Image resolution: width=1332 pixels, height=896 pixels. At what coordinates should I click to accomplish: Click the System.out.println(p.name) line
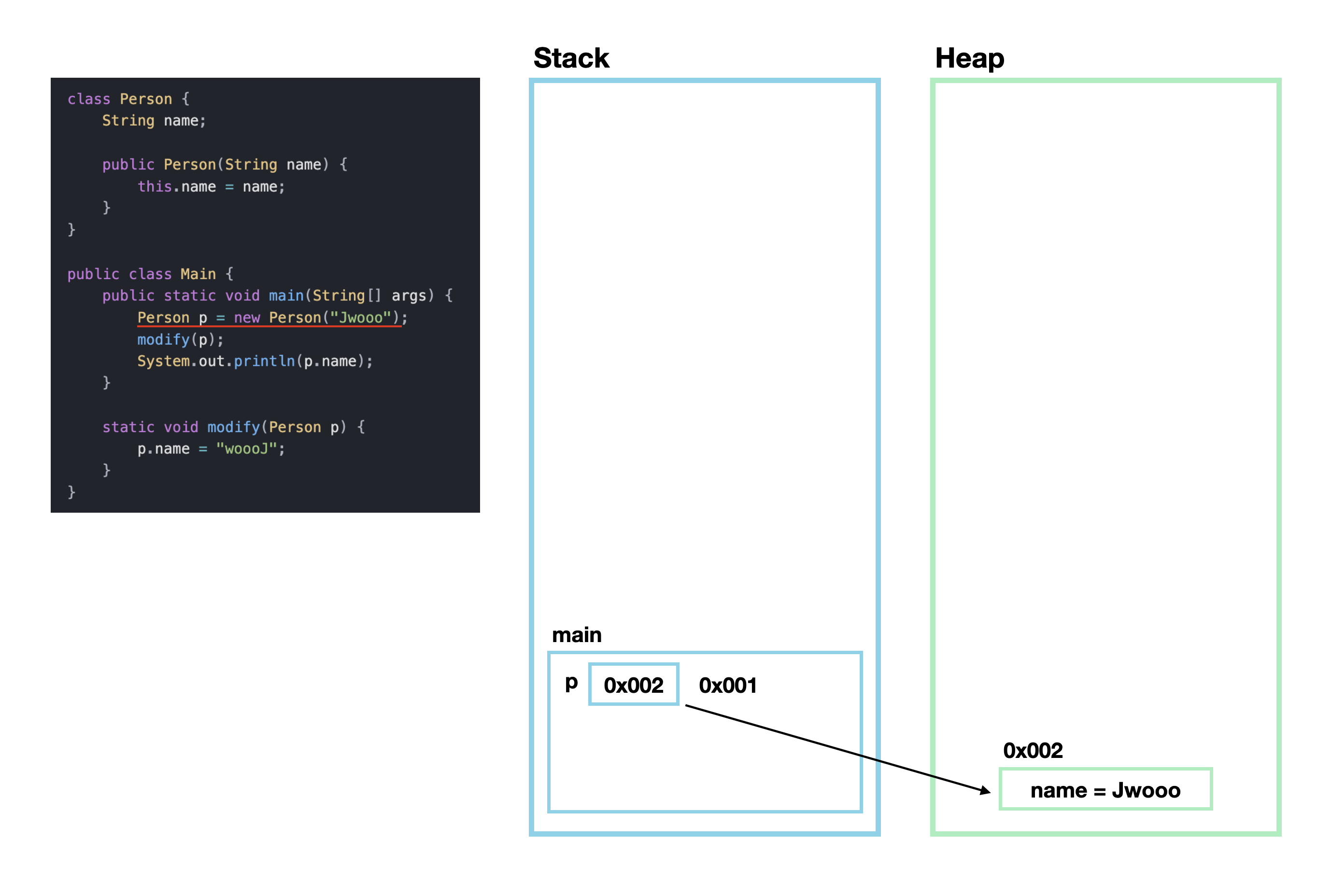click(255, 361)
